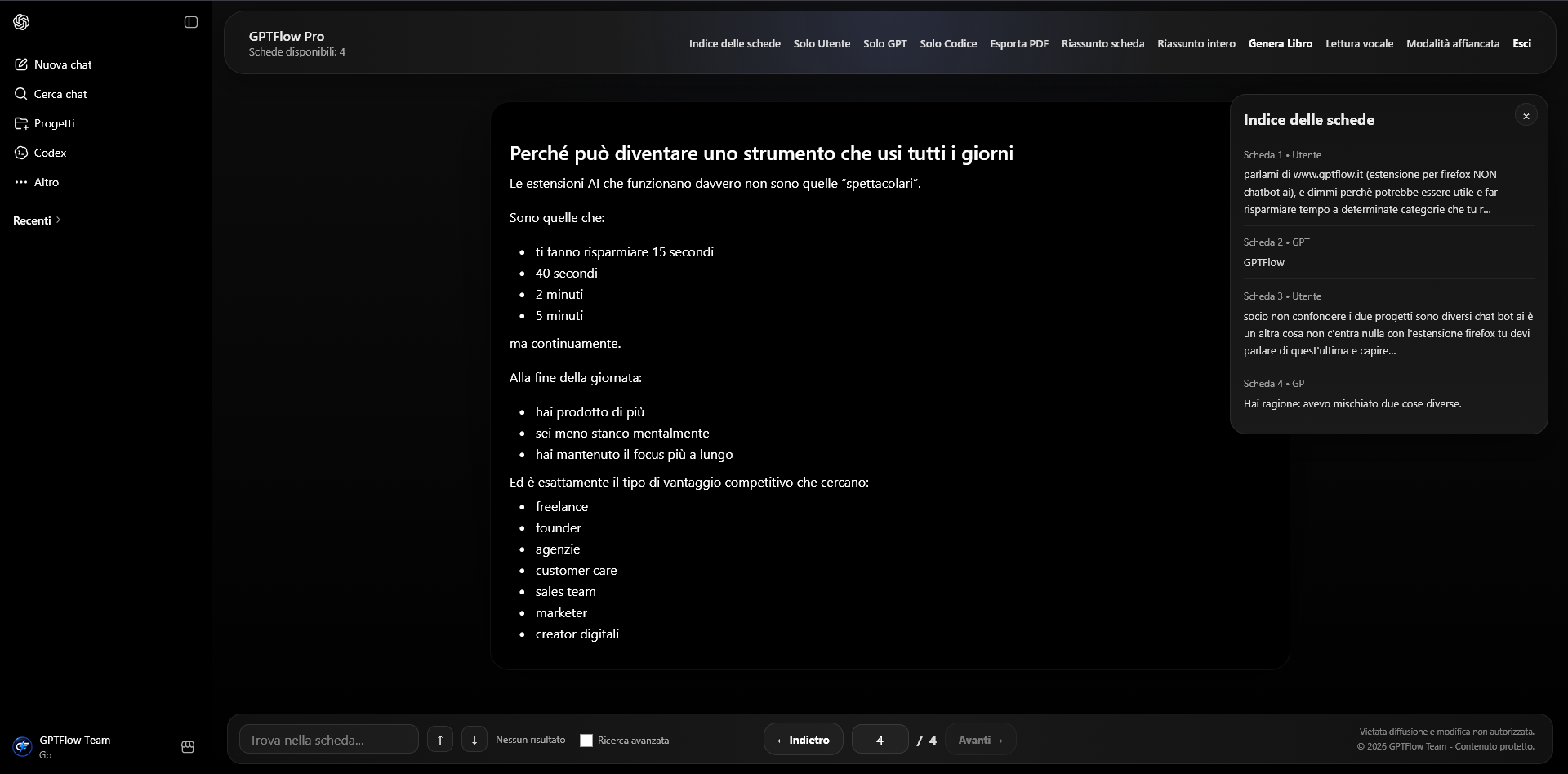Open Cerca chat search
This screenshot has height=774, width=1568.
click(x=51, y=94)
